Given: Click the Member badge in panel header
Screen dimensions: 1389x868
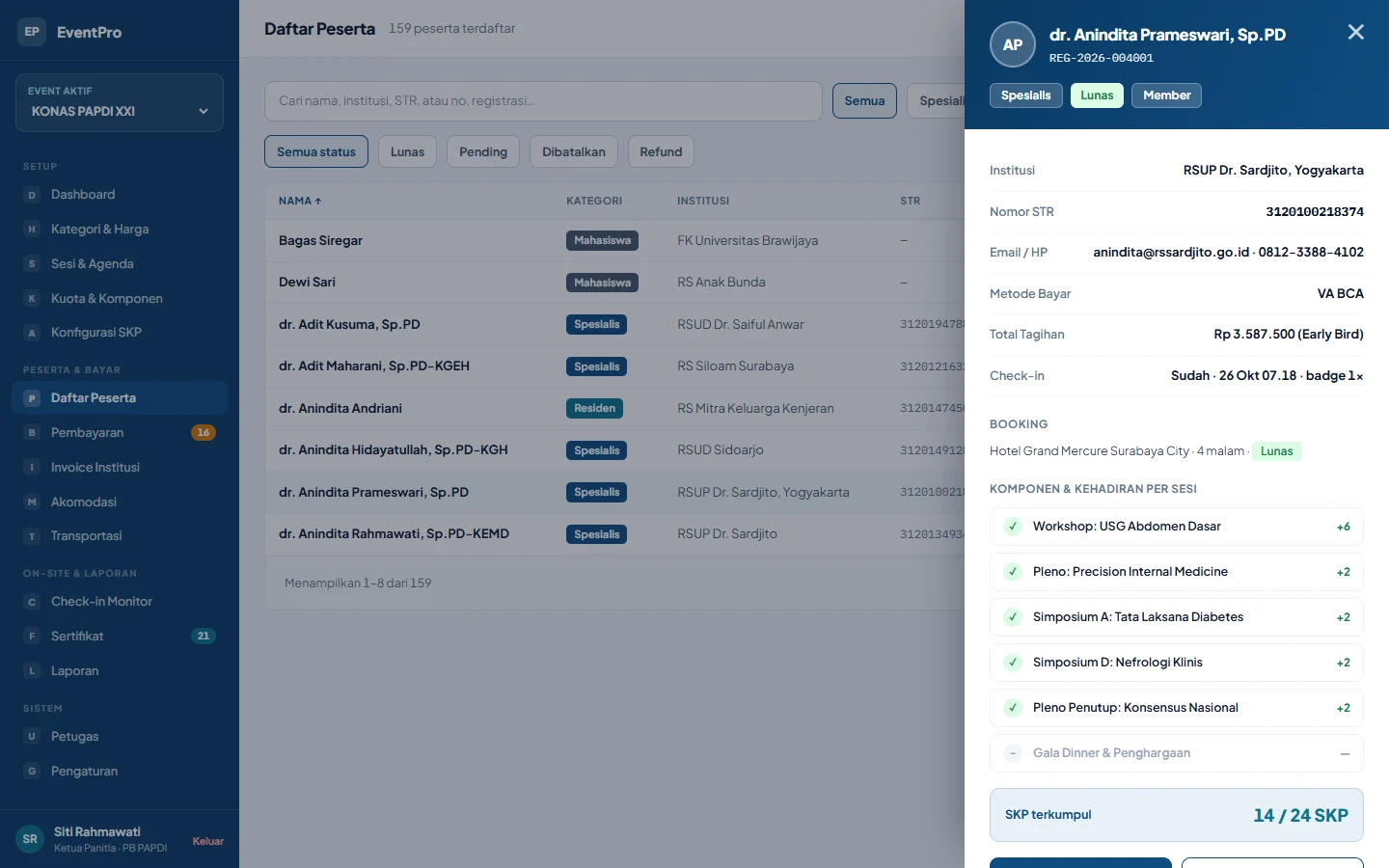Looking at the screenshot, I should pyautogui.click(x=1166, y=95).
